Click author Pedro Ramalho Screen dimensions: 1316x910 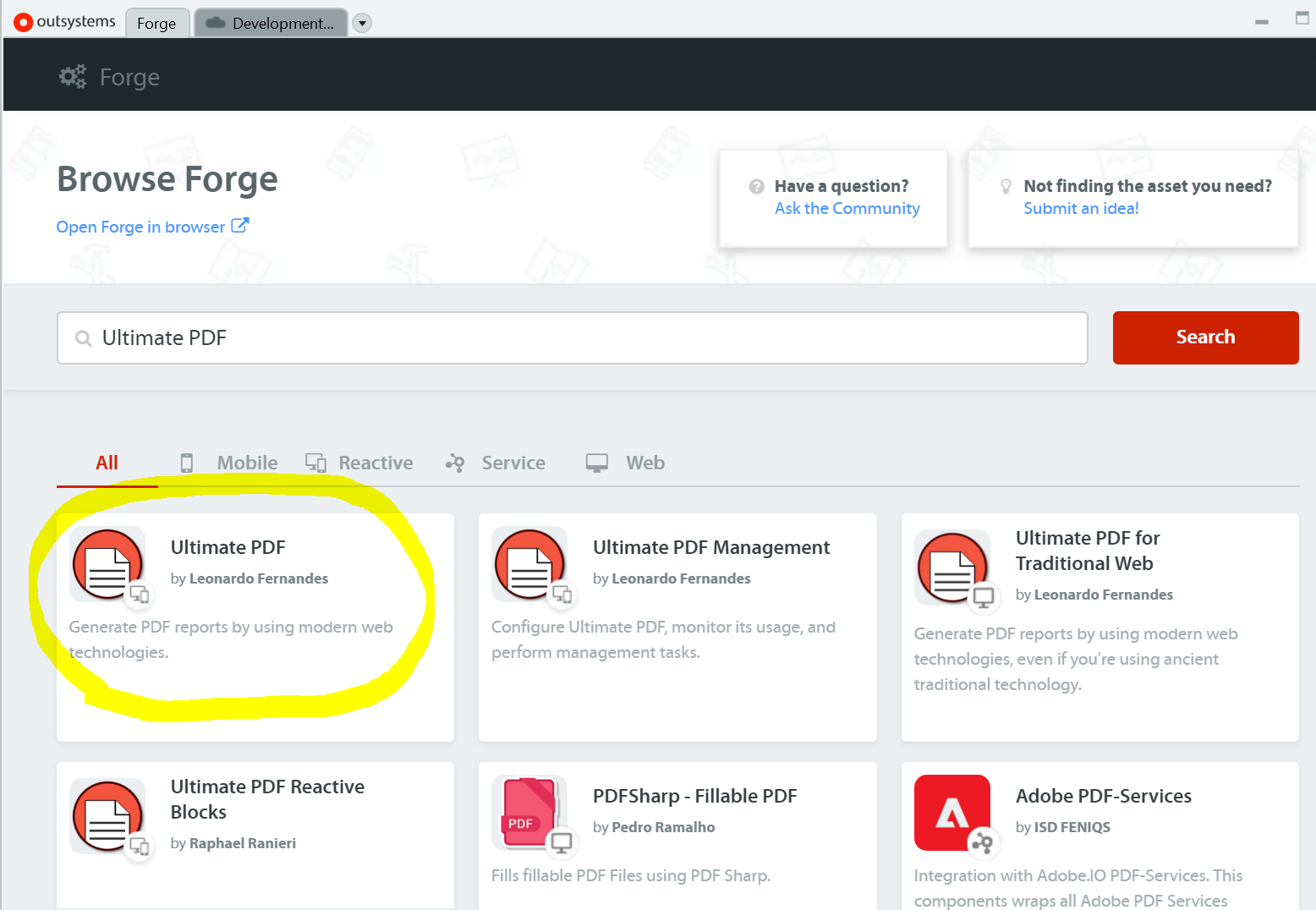(x=663, y=827)
